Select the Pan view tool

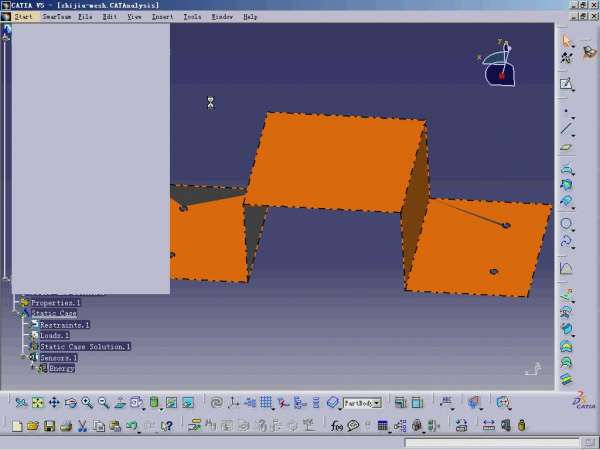(54, 403)
